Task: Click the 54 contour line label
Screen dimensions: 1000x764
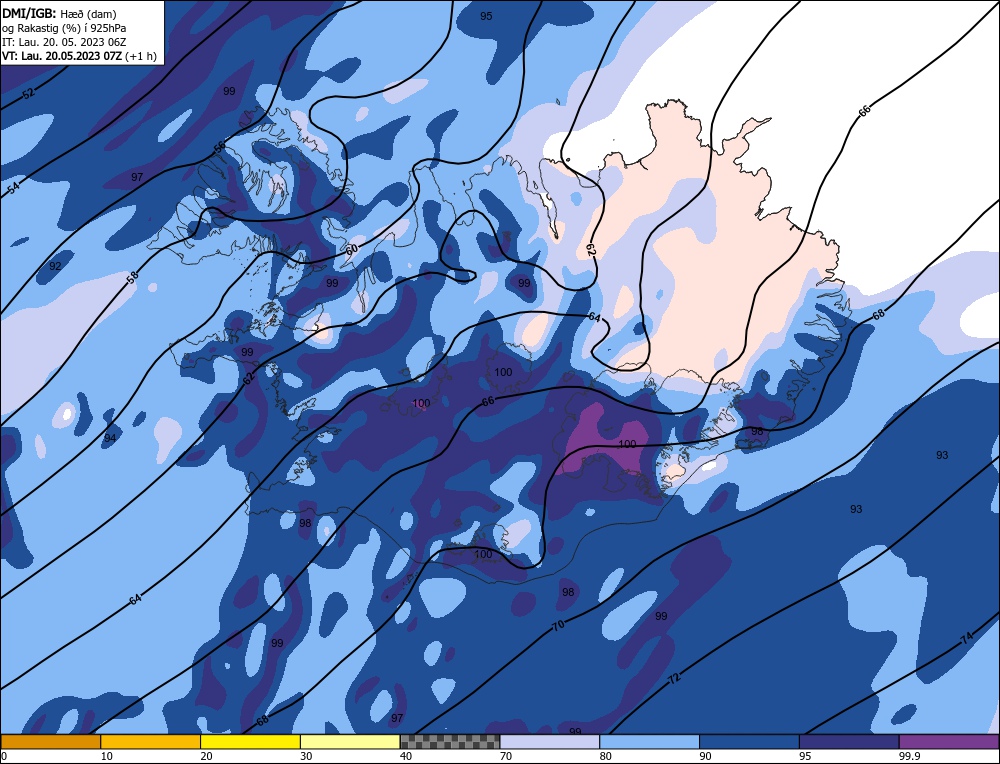Action: click(13, 188)
